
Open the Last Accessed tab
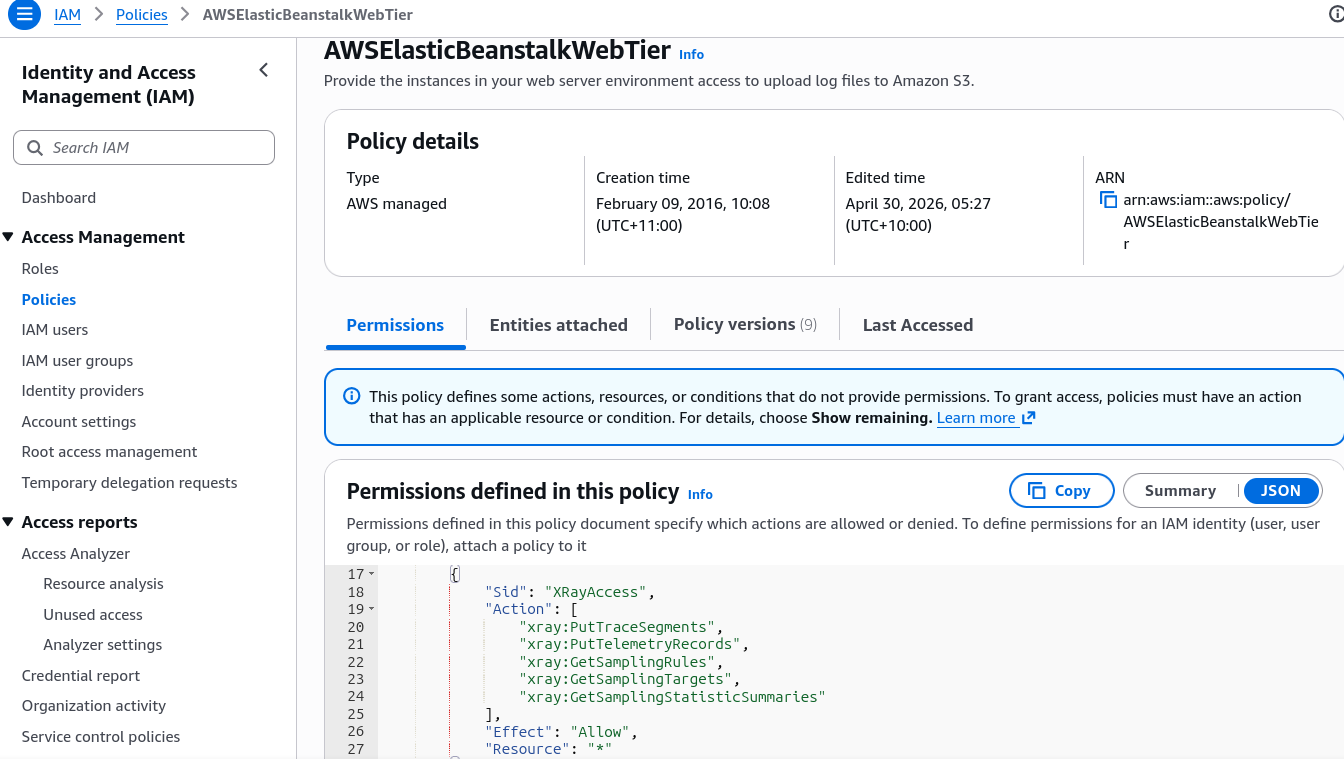pyautogui.click(x=918, y=325)
